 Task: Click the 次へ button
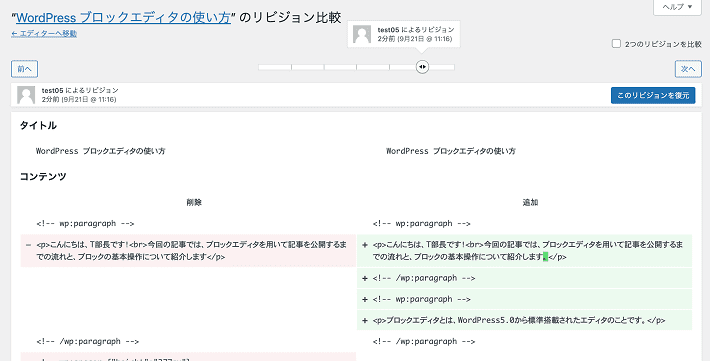pos(688,69)
